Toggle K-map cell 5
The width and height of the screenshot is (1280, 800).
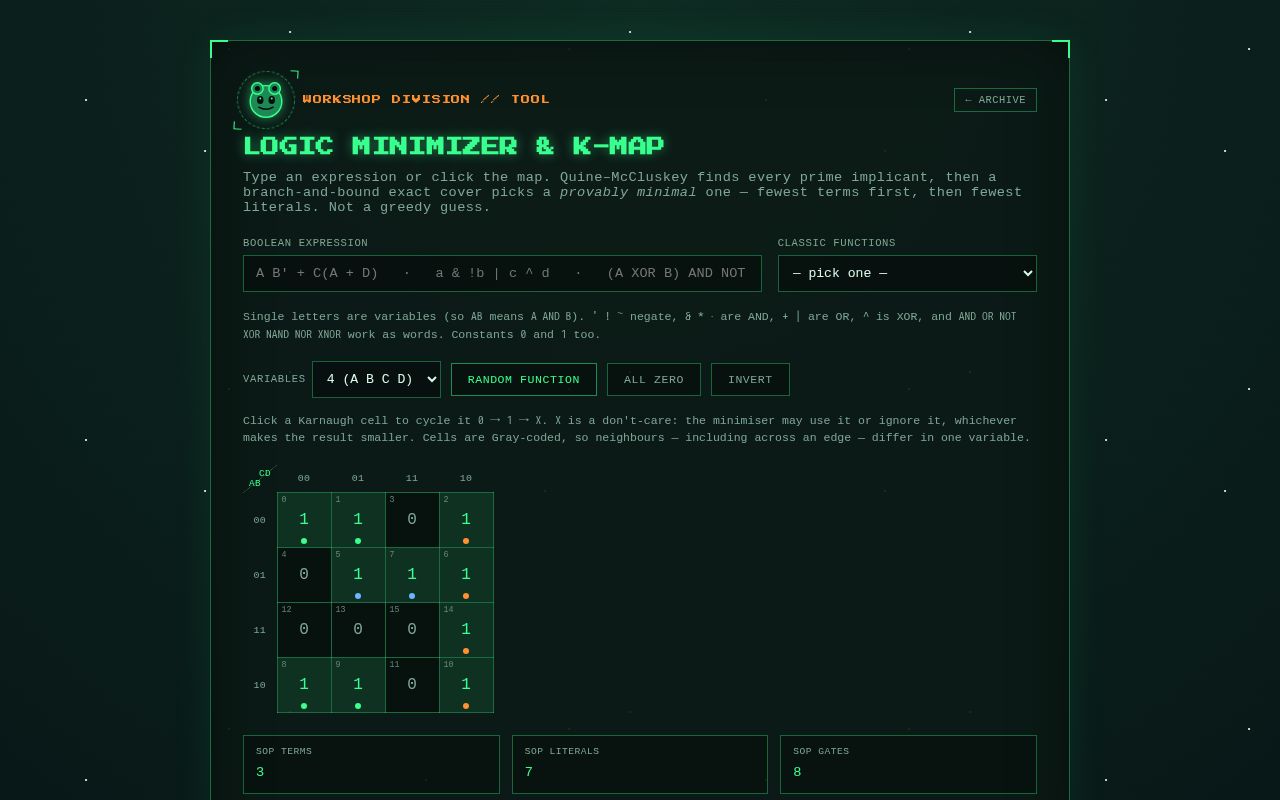tap(358, 575)
